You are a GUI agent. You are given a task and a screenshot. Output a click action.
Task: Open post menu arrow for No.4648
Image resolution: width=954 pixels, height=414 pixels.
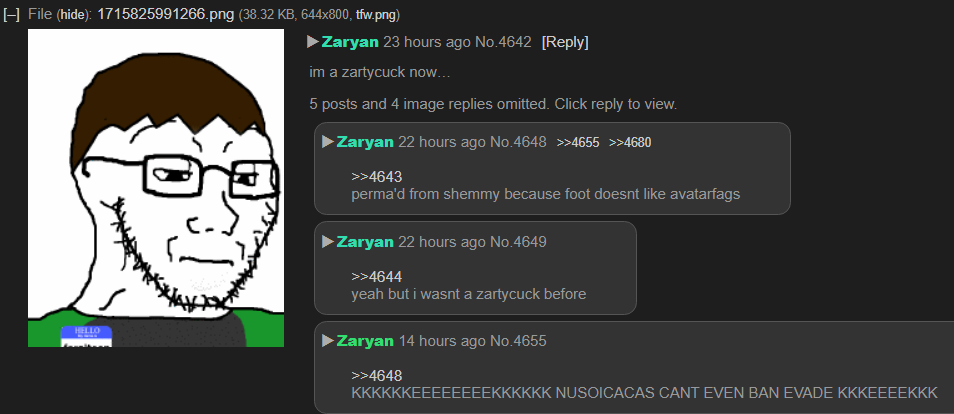click(x=328, y=142)
